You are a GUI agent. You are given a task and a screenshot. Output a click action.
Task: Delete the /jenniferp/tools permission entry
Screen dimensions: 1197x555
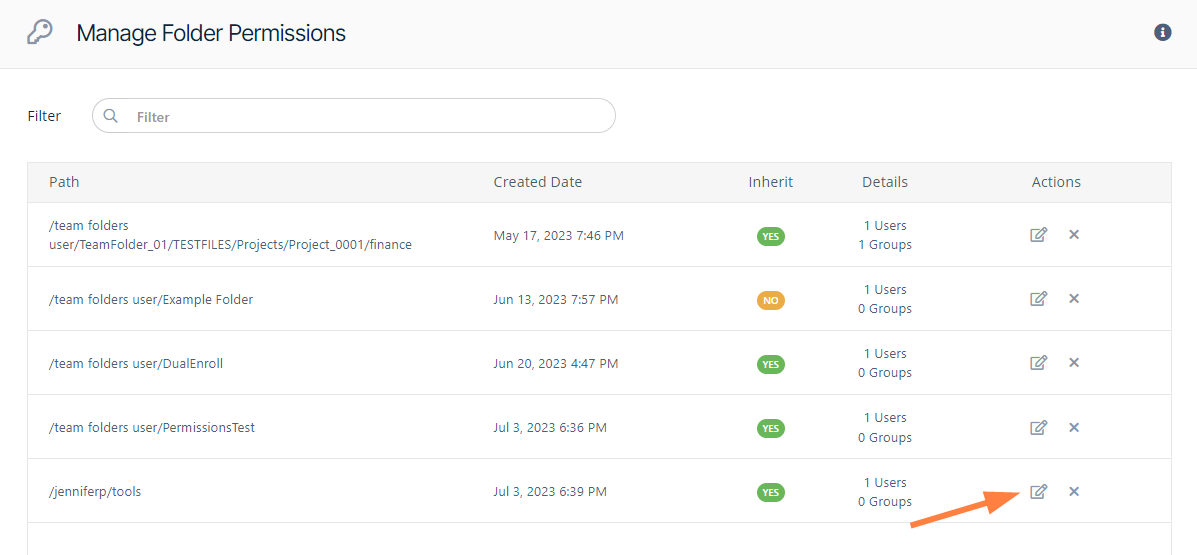tap(1074, 492)
